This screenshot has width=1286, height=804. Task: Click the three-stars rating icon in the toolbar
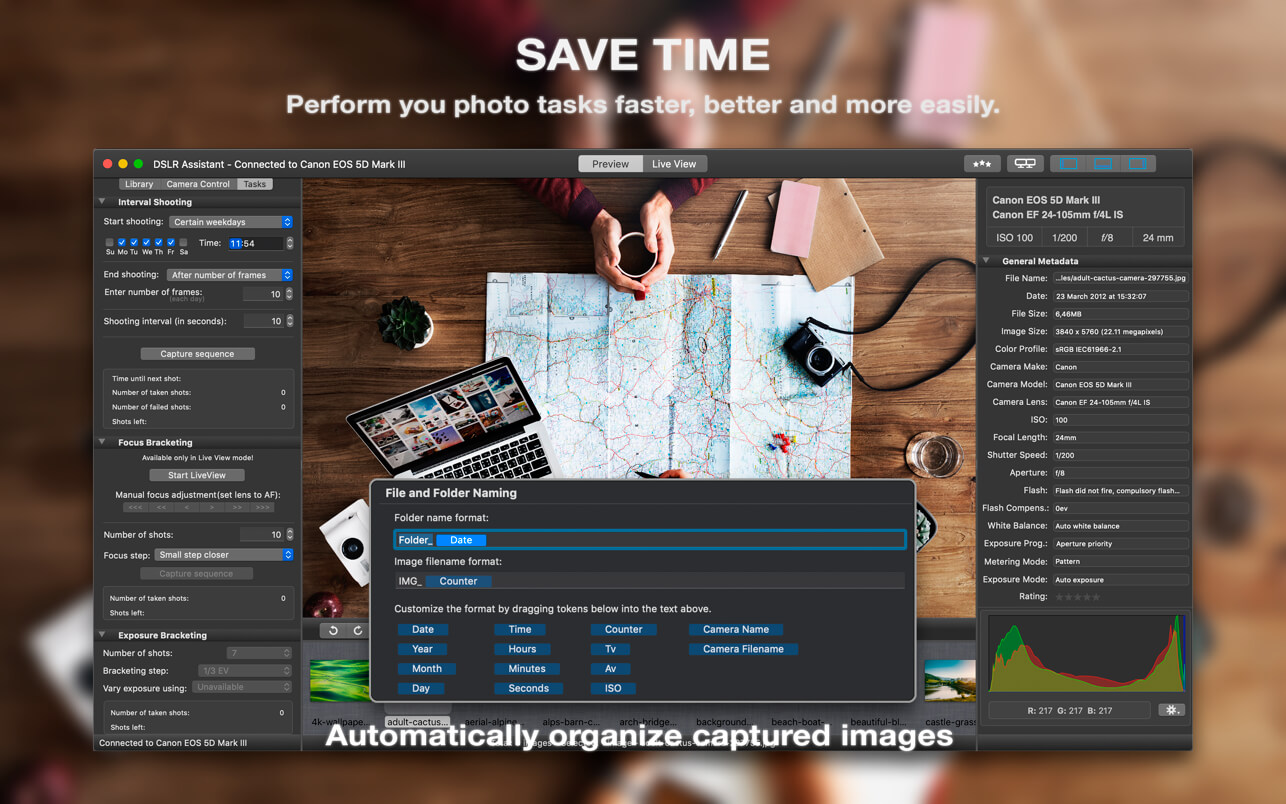tap(981, 163)
